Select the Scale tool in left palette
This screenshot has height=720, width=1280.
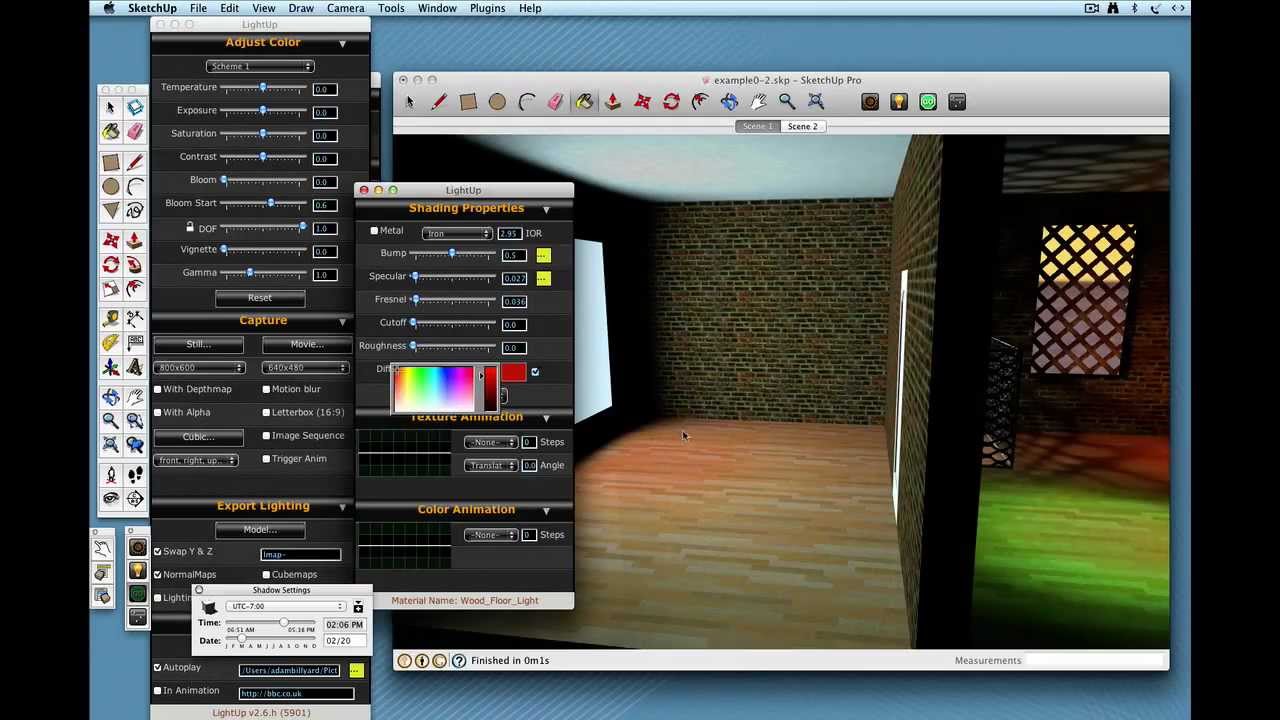tap(111, 288)
